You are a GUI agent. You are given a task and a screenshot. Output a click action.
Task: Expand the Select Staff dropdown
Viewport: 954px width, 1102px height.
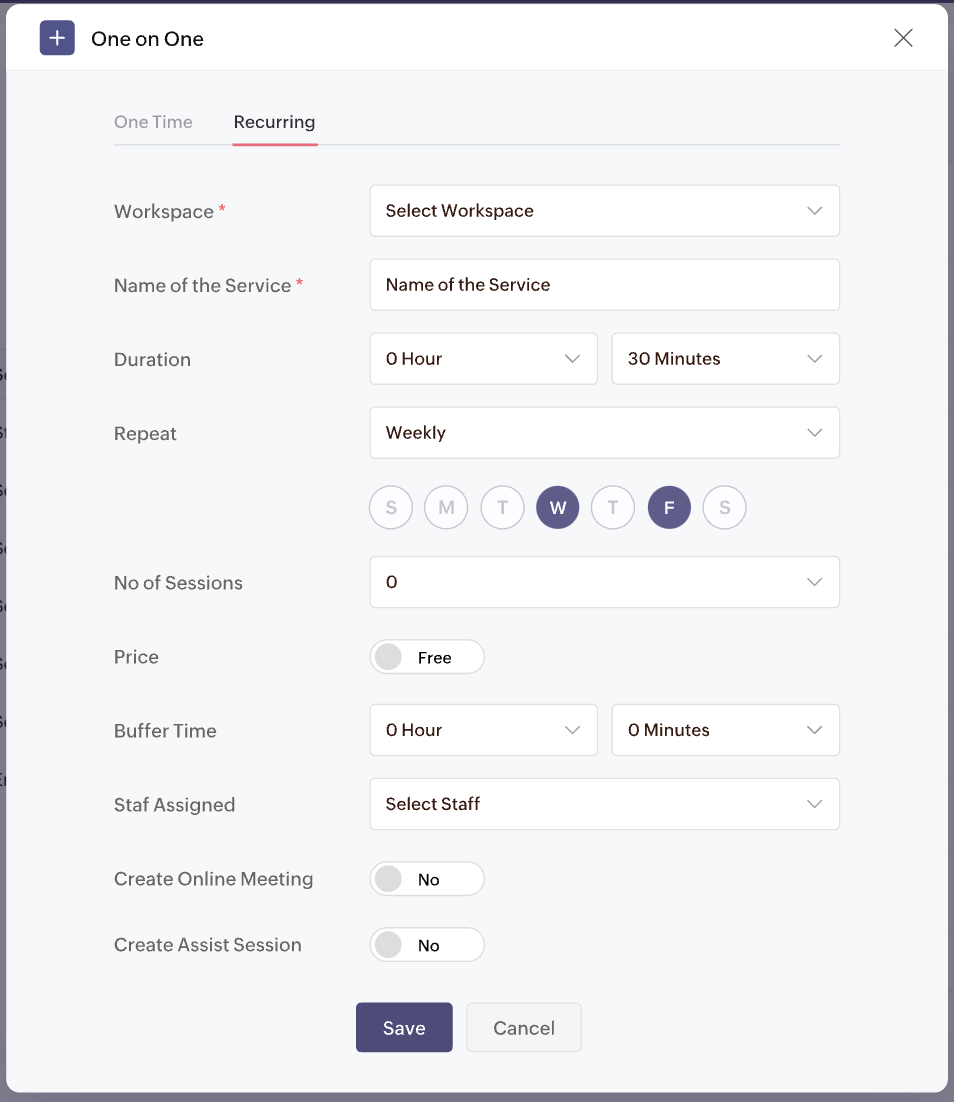coord(605,804)
